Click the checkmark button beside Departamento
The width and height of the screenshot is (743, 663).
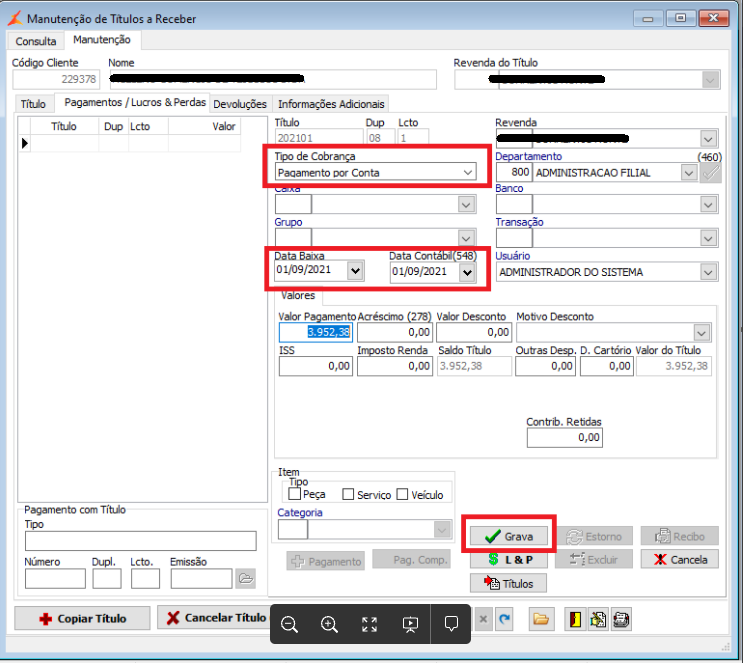coord(711,173)
